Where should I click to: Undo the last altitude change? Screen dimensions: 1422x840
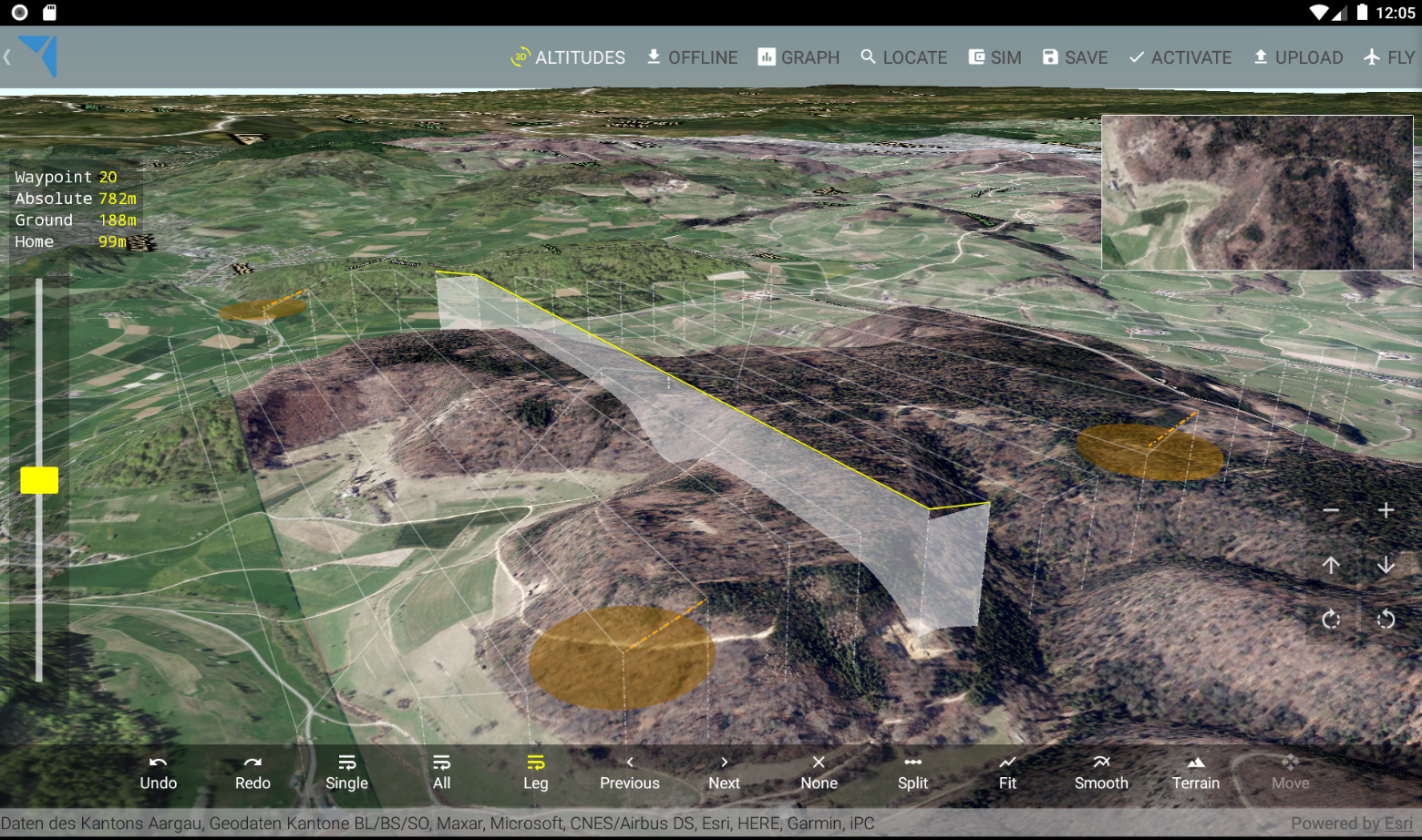(159, 773)
